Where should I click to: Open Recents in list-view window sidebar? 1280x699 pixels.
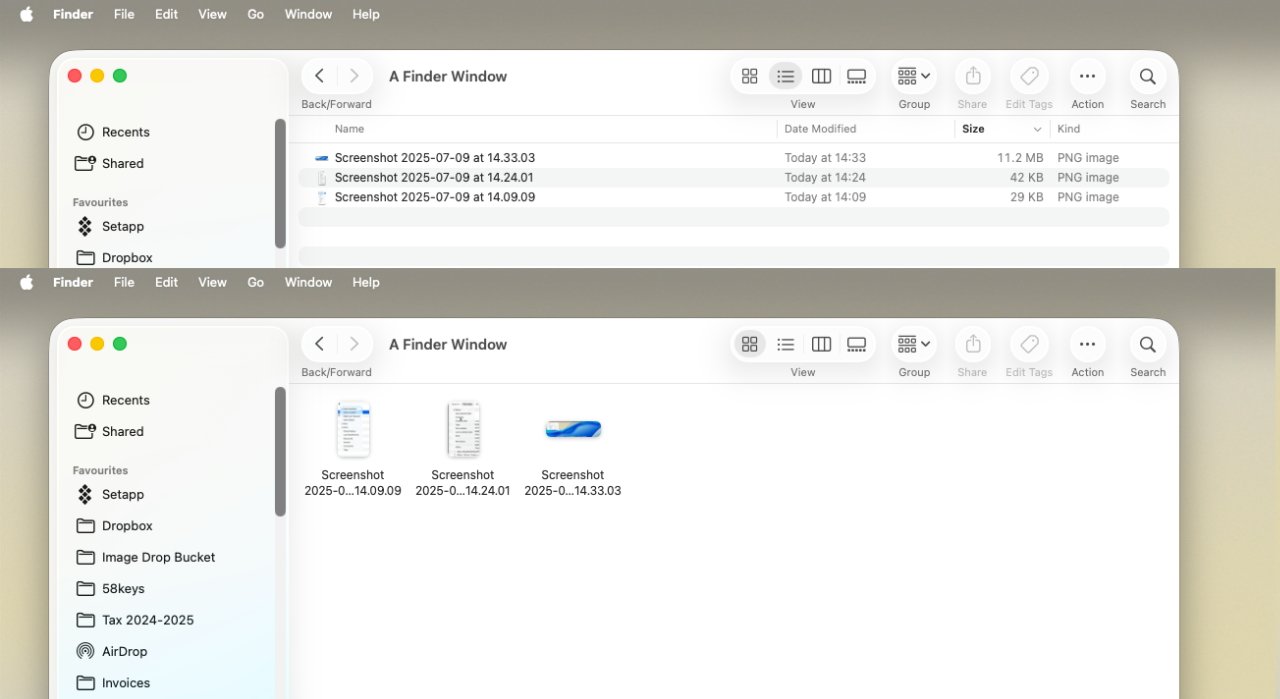click(114, 132)
